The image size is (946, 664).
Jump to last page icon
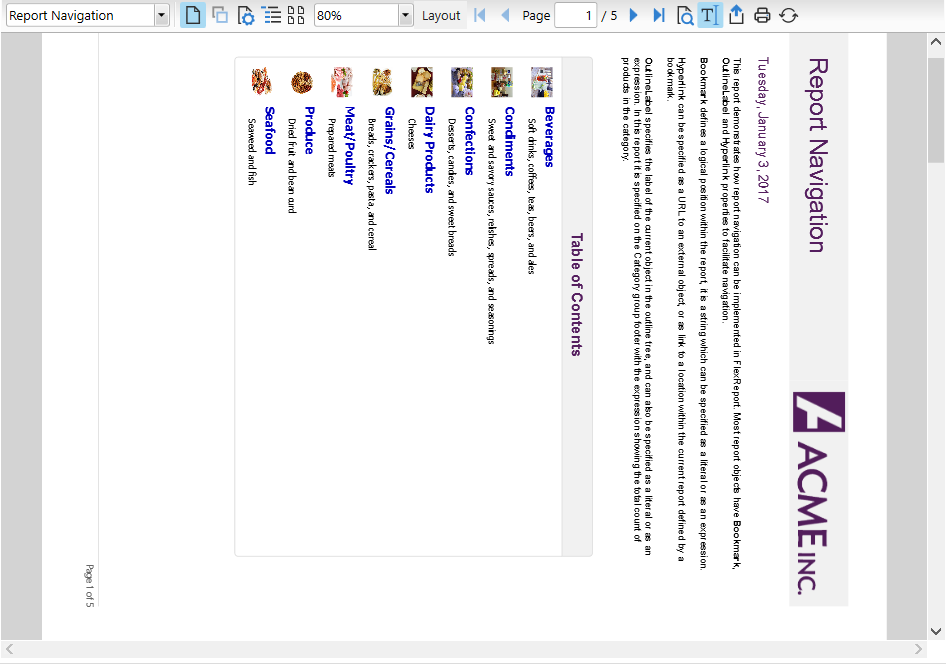pyautogui.click(x=659, y=15)
